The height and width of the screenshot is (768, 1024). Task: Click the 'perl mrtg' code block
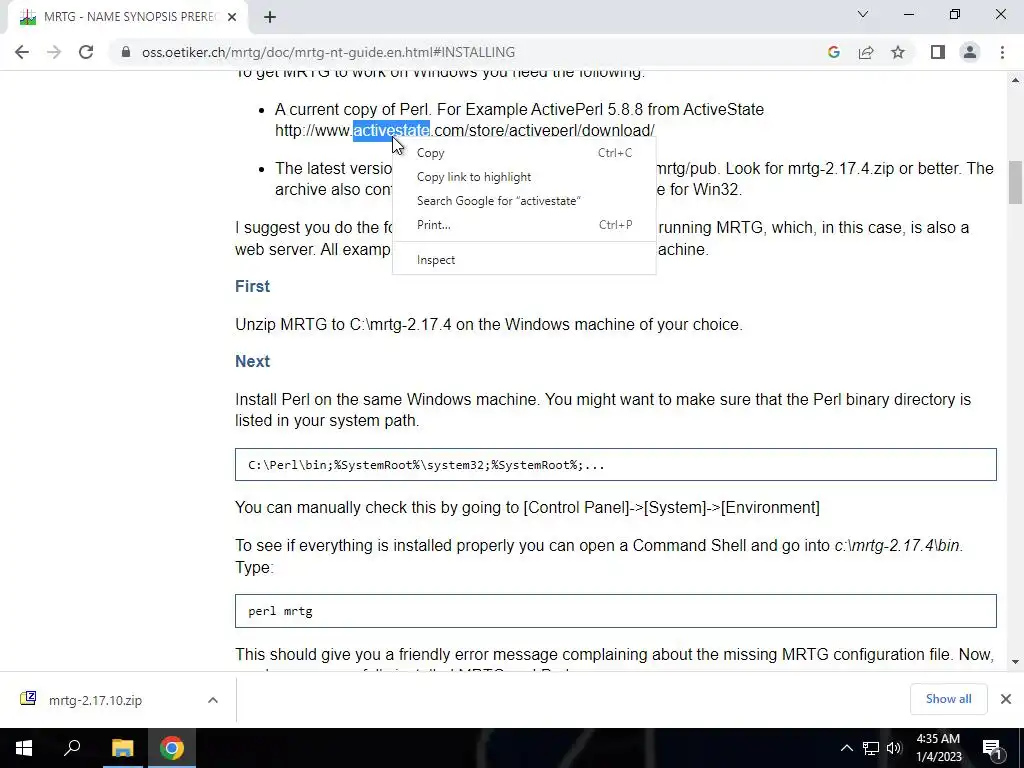click(616, 611)
